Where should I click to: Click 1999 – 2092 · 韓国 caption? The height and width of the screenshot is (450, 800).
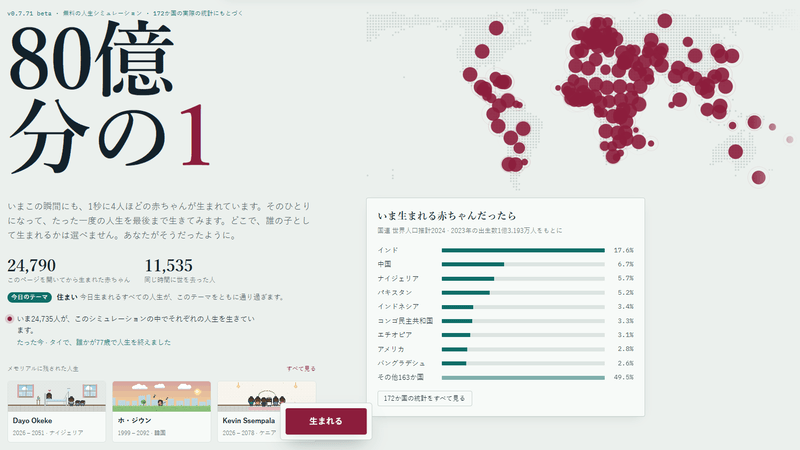coord(142,433)
